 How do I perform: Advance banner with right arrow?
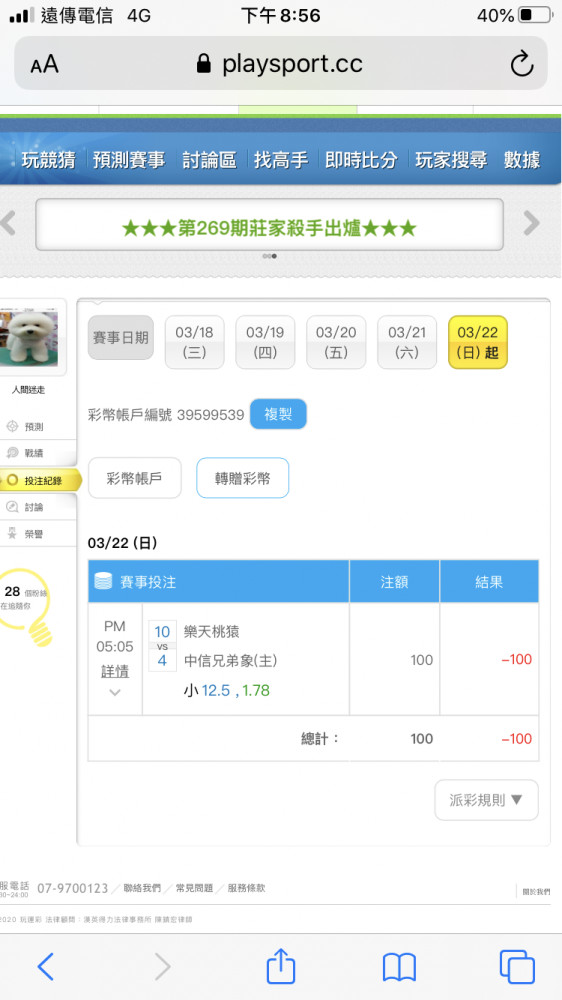(x=531, y=223)
